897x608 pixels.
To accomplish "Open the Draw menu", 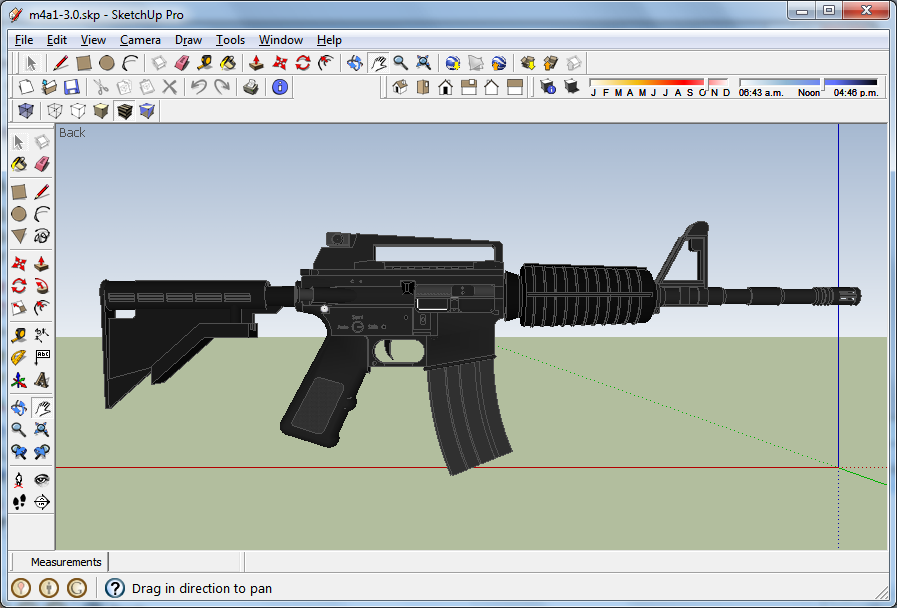I will pyautogui.click(x=188, y=40).
